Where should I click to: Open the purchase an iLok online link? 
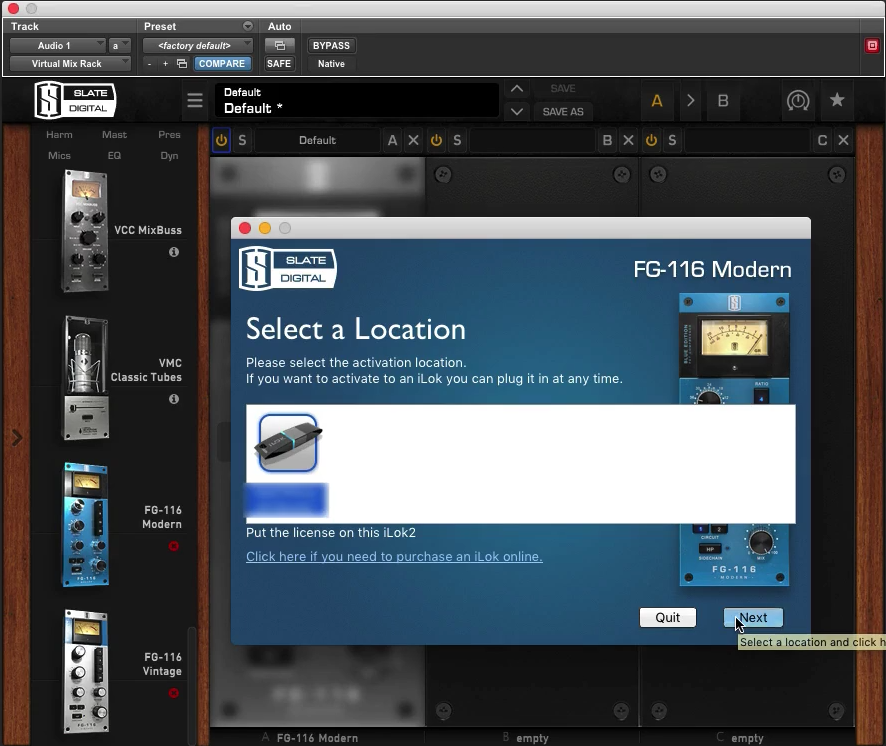[394, 557]
